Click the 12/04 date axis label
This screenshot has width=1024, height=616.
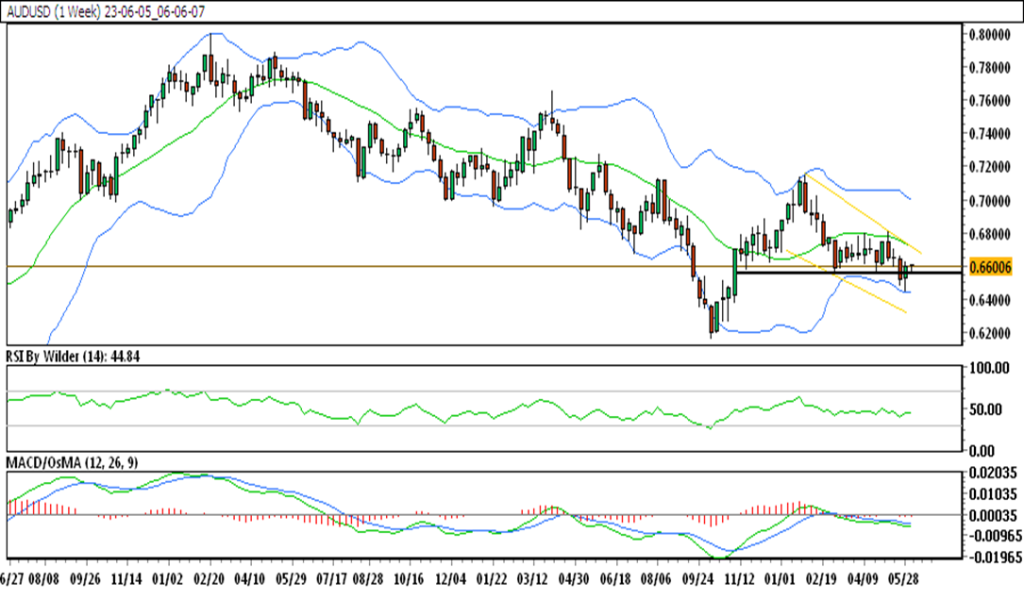click(x=451, y=580)
